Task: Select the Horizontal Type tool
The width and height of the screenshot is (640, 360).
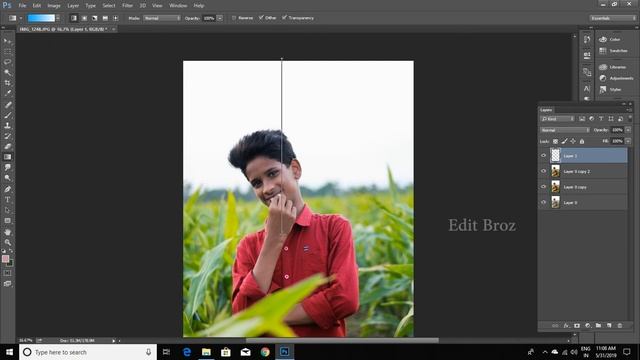Action: 7,200
